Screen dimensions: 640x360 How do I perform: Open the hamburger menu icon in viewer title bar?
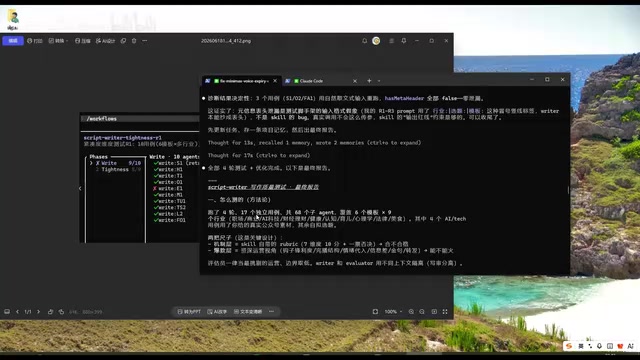coord(391,41)
